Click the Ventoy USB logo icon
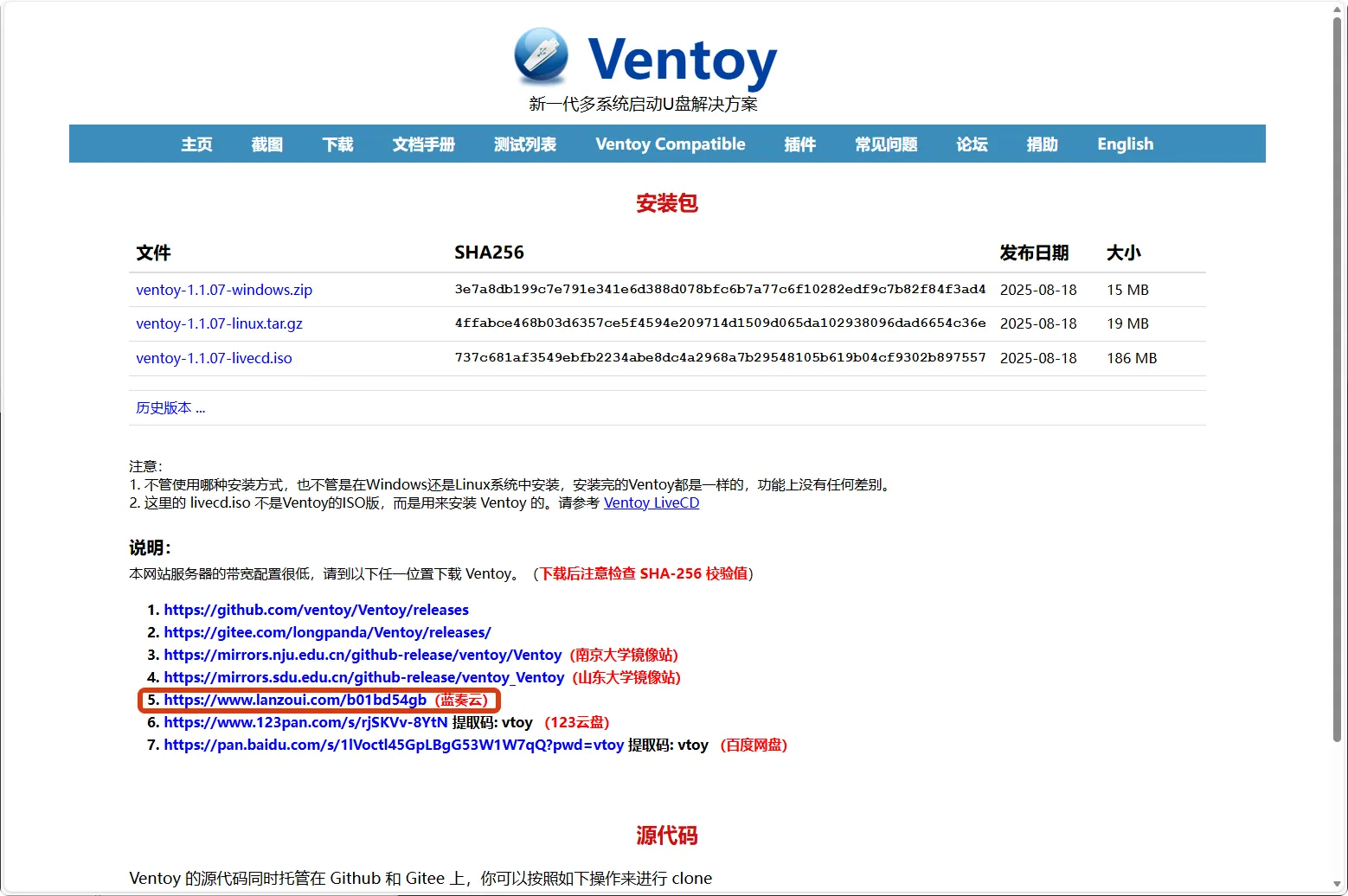This screenshot has width=1348, height=896. (541, 56)
